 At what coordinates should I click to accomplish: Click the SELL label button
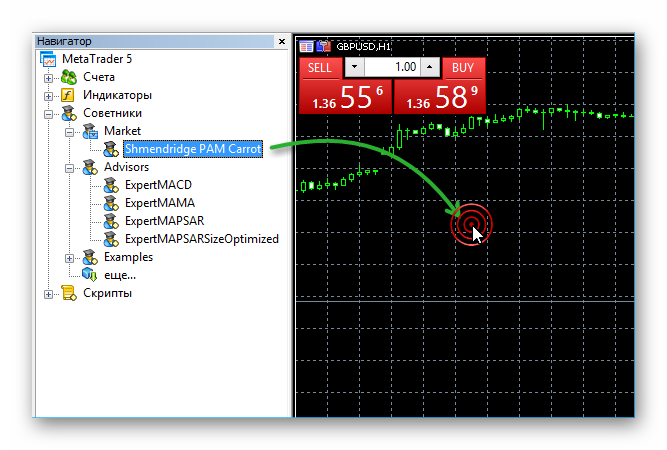coord(319,68)
